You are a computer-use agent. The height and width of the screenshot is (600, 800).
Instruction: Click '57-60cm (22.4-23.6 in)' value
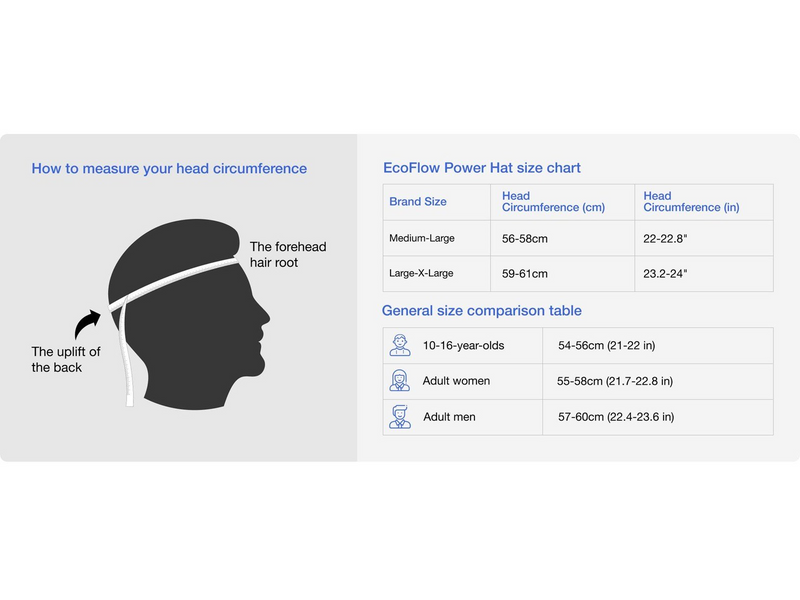(x=616, y=417)
